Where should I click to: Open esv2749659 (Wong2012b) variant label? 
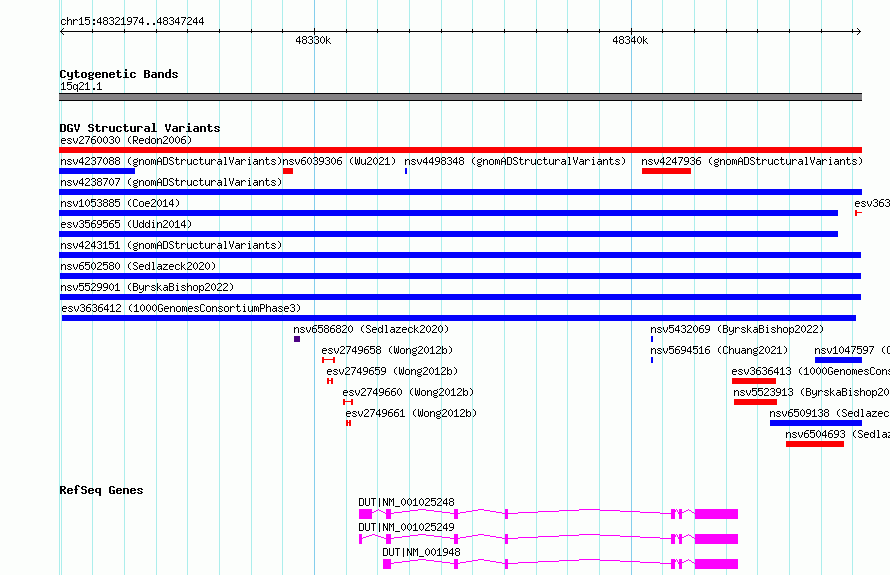pos(392,371)
